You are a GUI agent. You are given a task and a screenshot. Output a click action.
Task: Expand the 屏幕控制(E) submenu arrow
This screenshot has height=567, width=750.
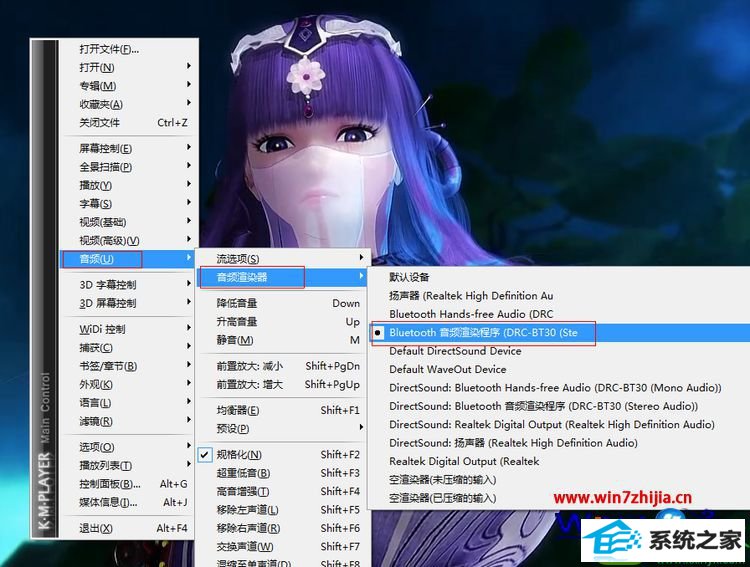189,147
